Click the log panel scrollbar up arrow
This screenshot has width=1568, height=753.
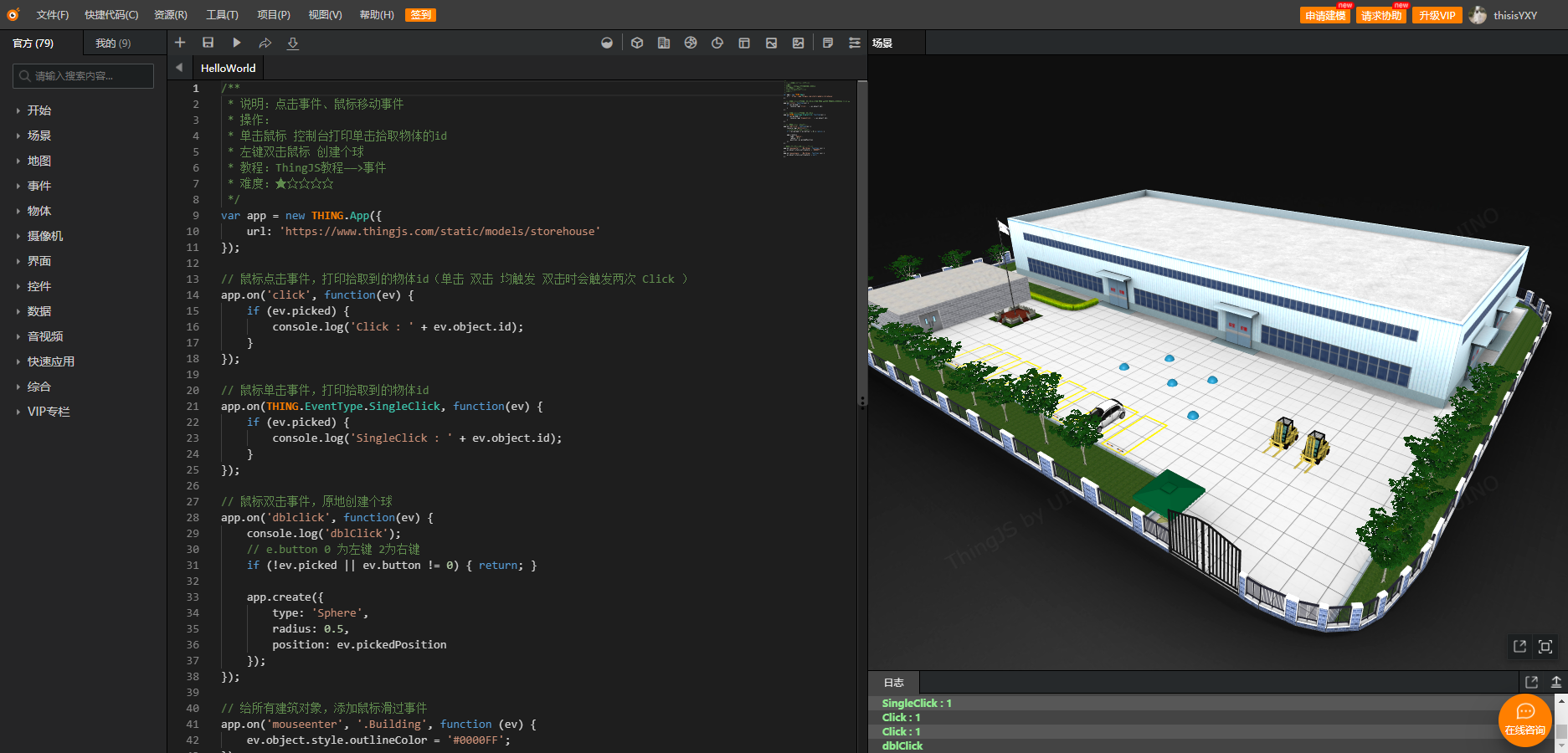1561,701
